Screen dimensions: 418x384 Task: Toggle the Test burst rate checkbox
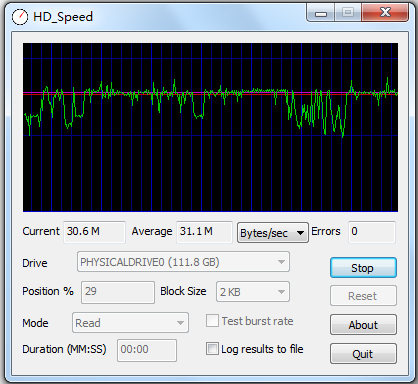click(212, 321)
